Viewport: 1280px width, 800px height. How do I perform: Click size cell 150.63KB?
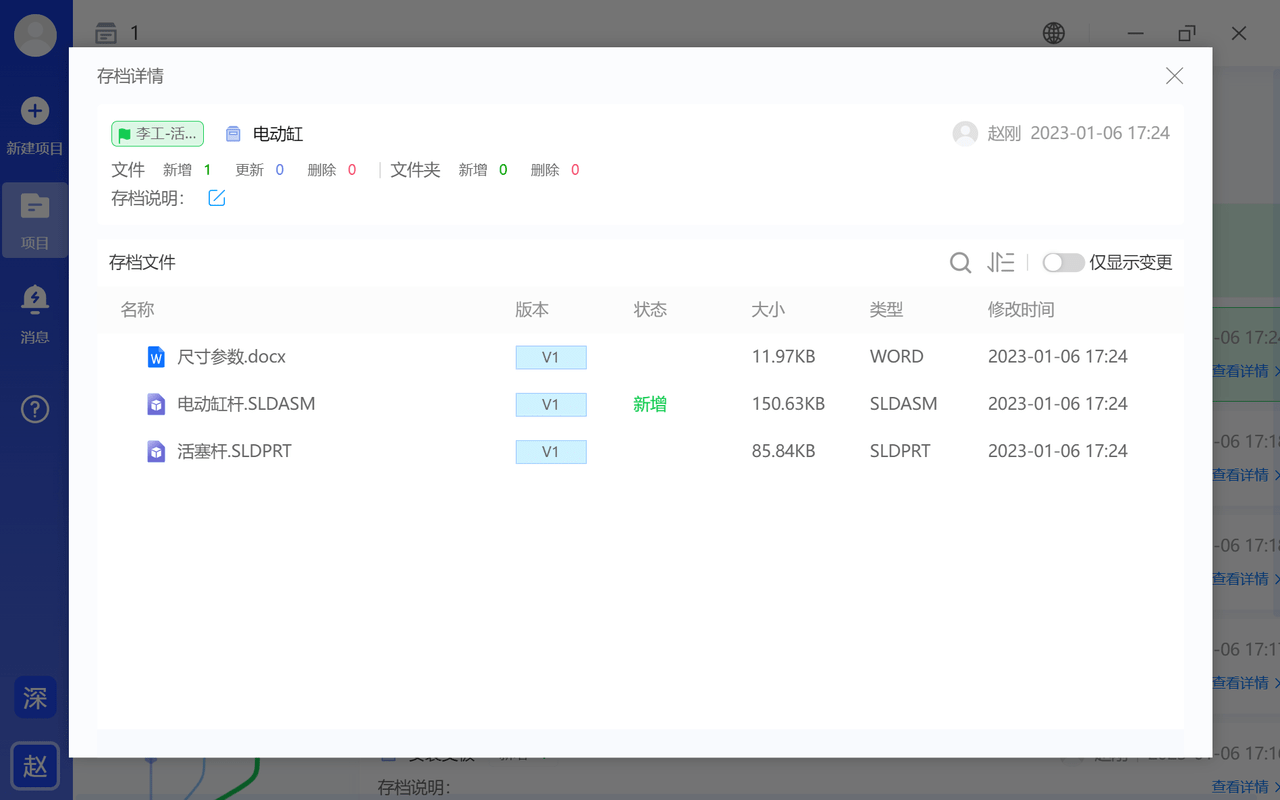788,404
